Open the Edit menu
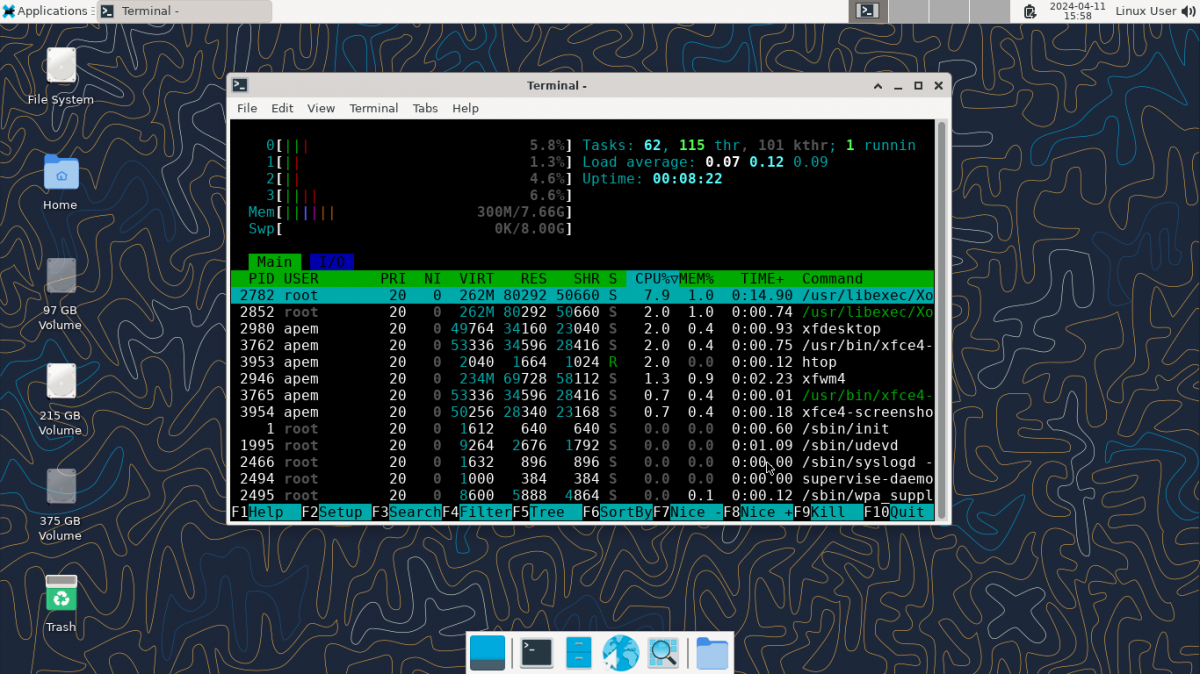The image size is (1200, 674). click(x=282, y=108)
